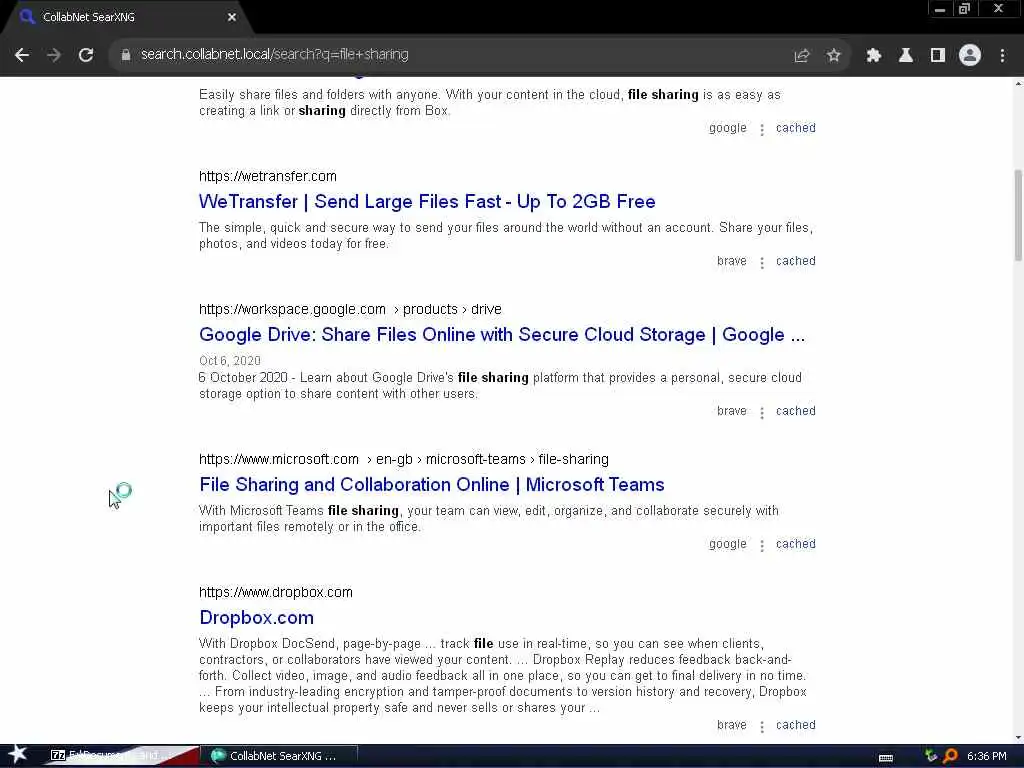
Task: Click the address bar URL field
Action: (x=457, y=55)
